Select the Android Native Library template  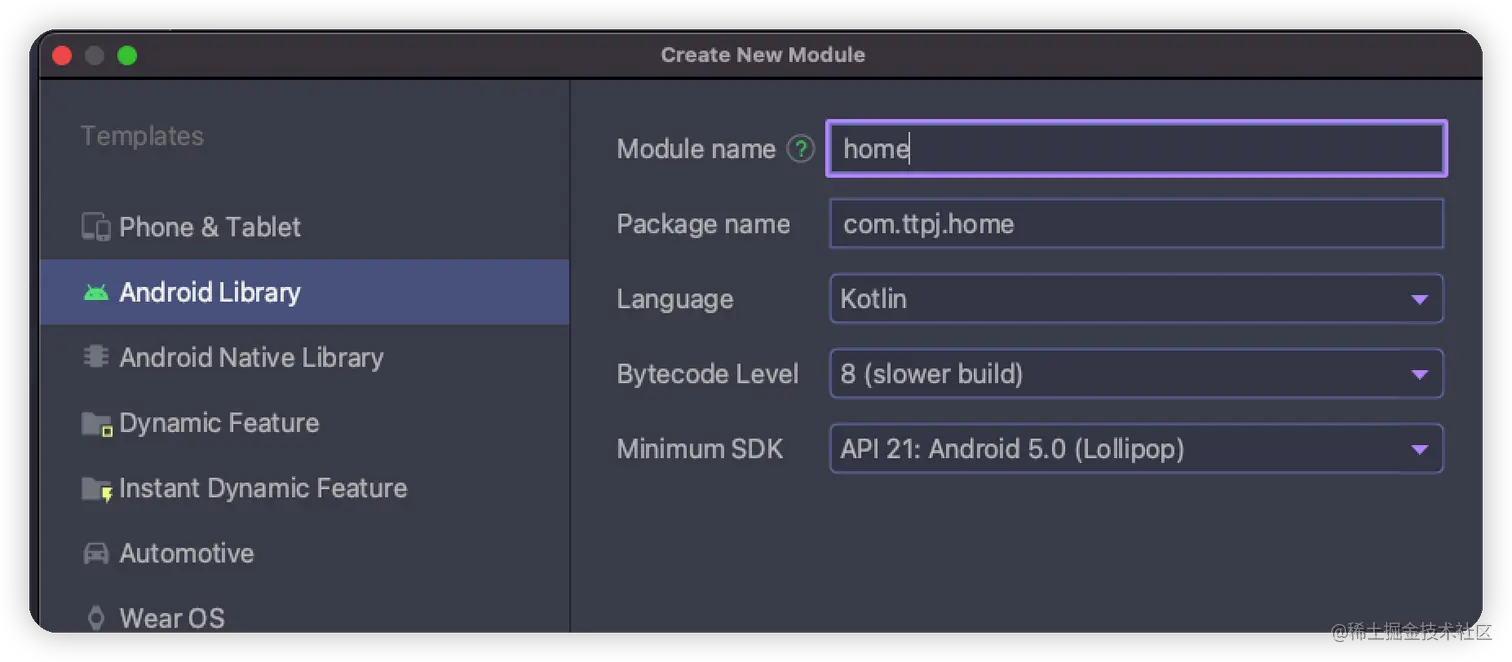(305, 357)
